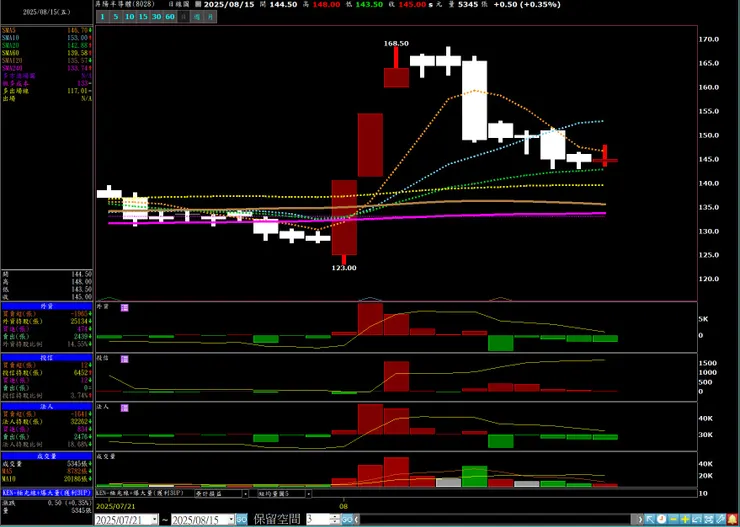
Task: Click the 保留空間 value field
Action: click(x=318, y=519)
